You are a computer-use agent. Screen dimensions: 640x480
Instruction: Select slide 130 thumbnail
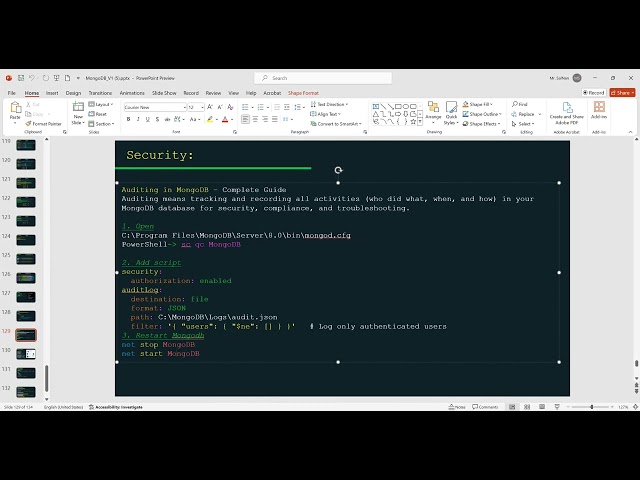point(26,354)
